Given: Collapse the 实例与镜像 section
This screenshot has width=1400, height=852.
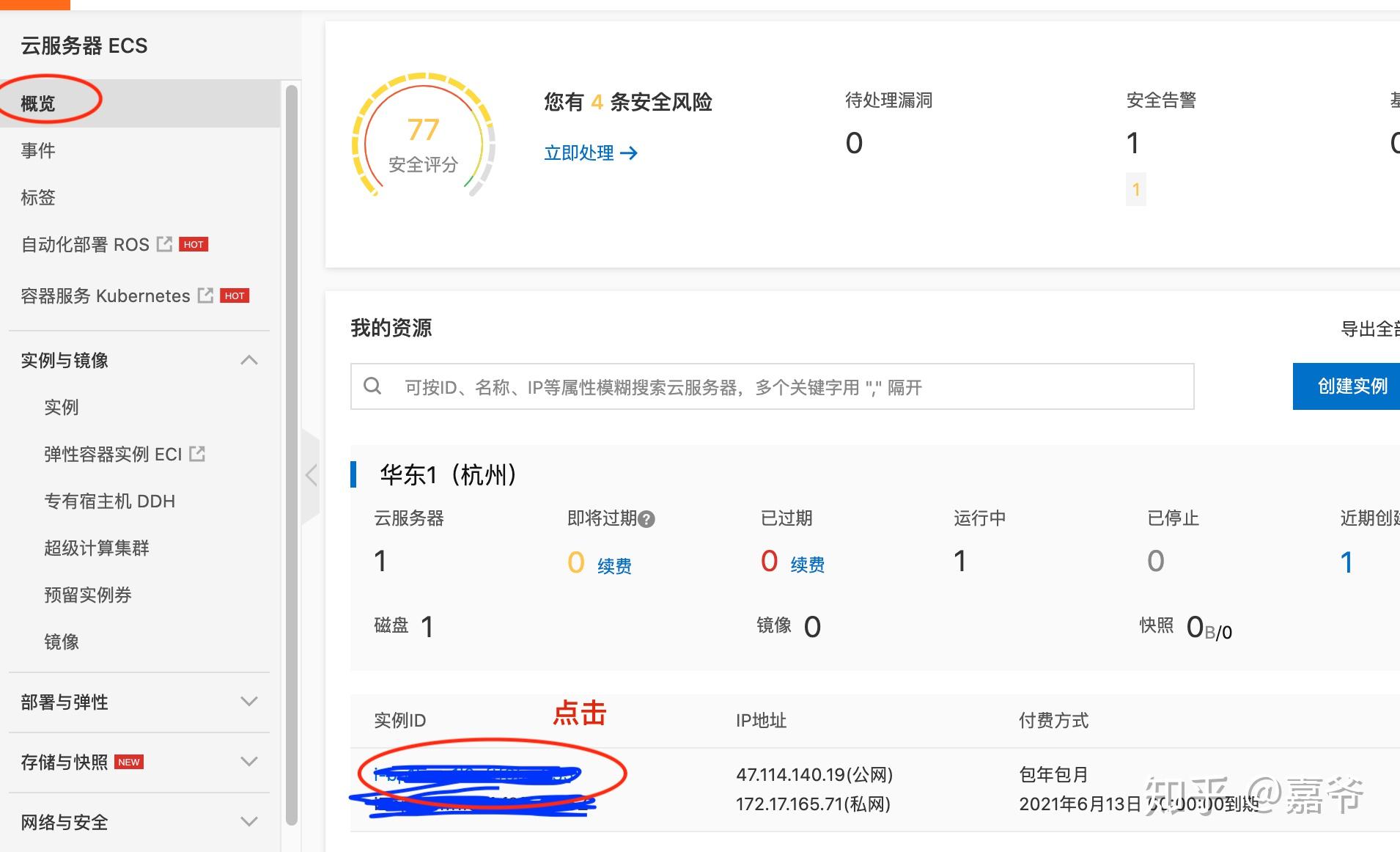Looking at the screenshot, I should 249,360.
